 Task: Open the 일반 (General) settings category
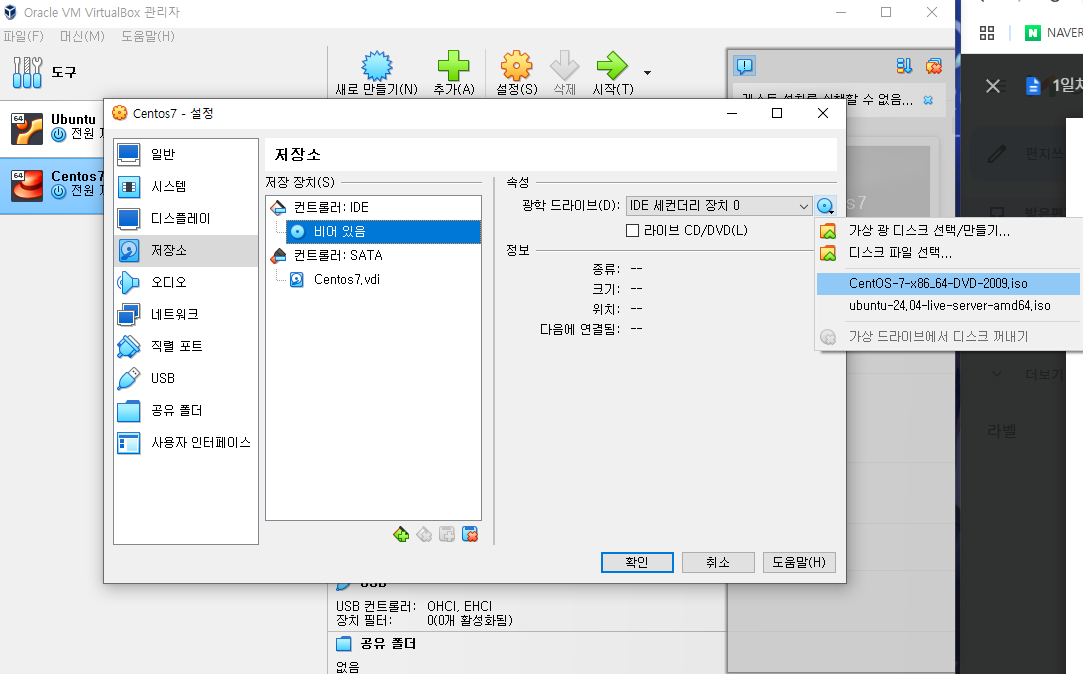coord(186,155)
